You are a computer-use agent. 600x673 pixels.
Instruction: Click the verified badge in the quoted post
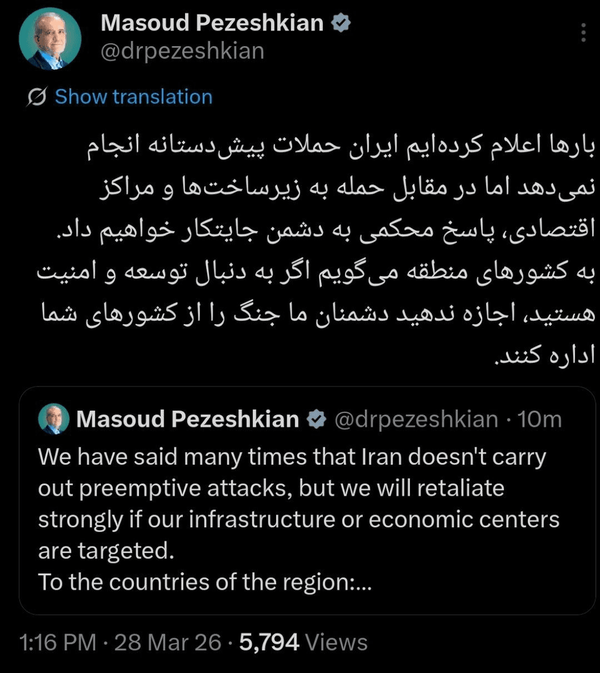pyautogui.click(x=315, y=418)
